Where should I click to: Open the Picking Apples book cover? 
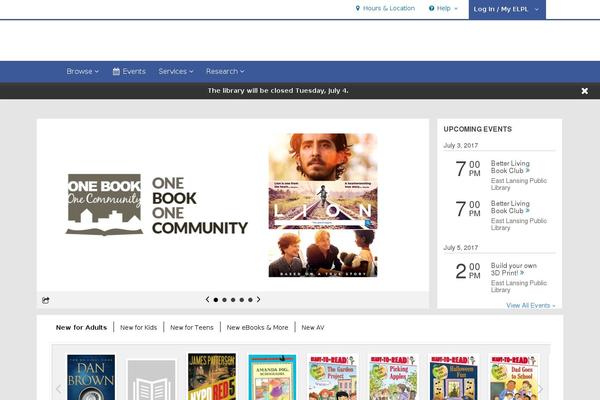[x=393, y=377]
